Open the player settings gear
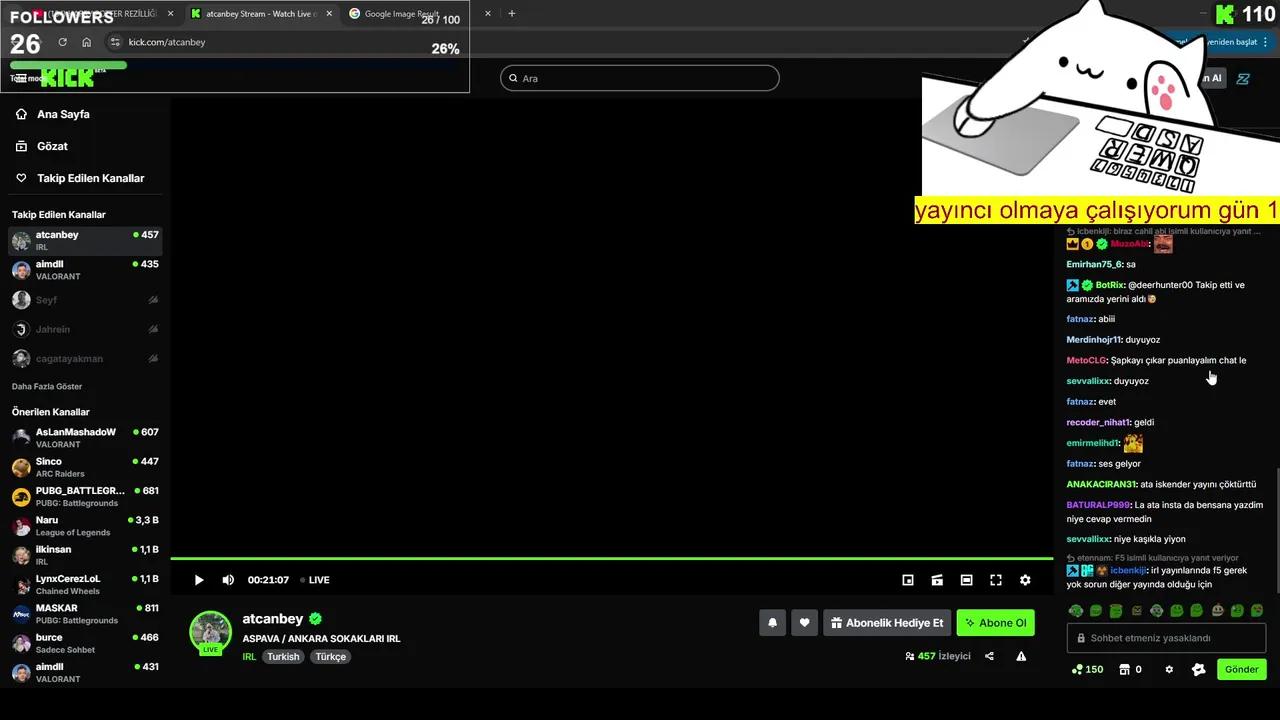 [1025, 580]
